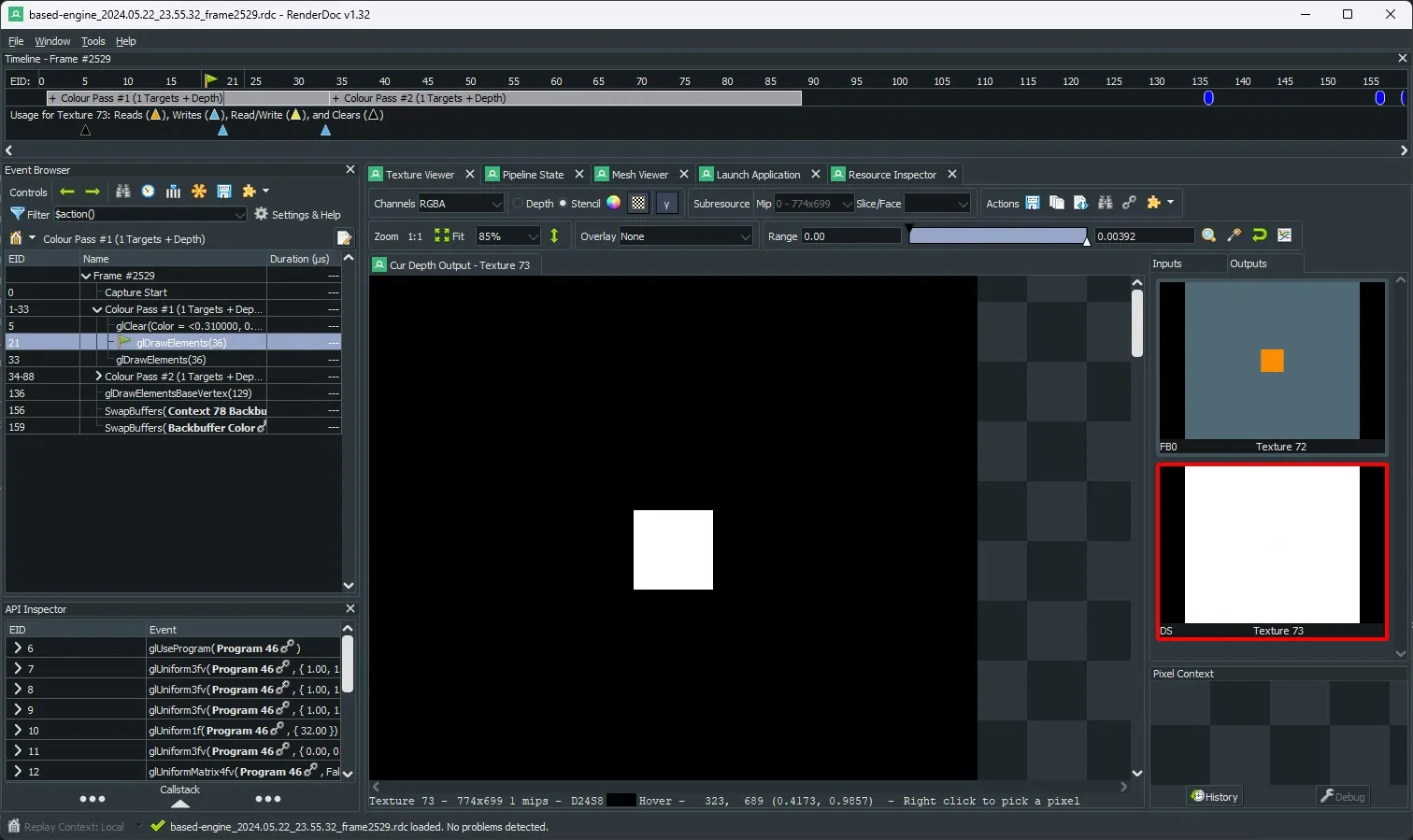
Task: Click the binoculars locate icon in Actions
Action: point(1105,203)
